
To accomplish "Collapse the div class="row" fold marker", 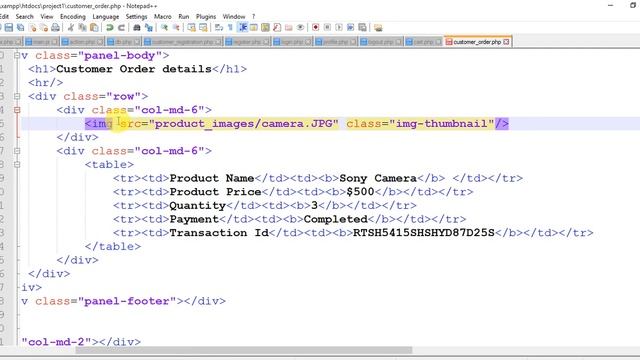I will tap(17, 96).
